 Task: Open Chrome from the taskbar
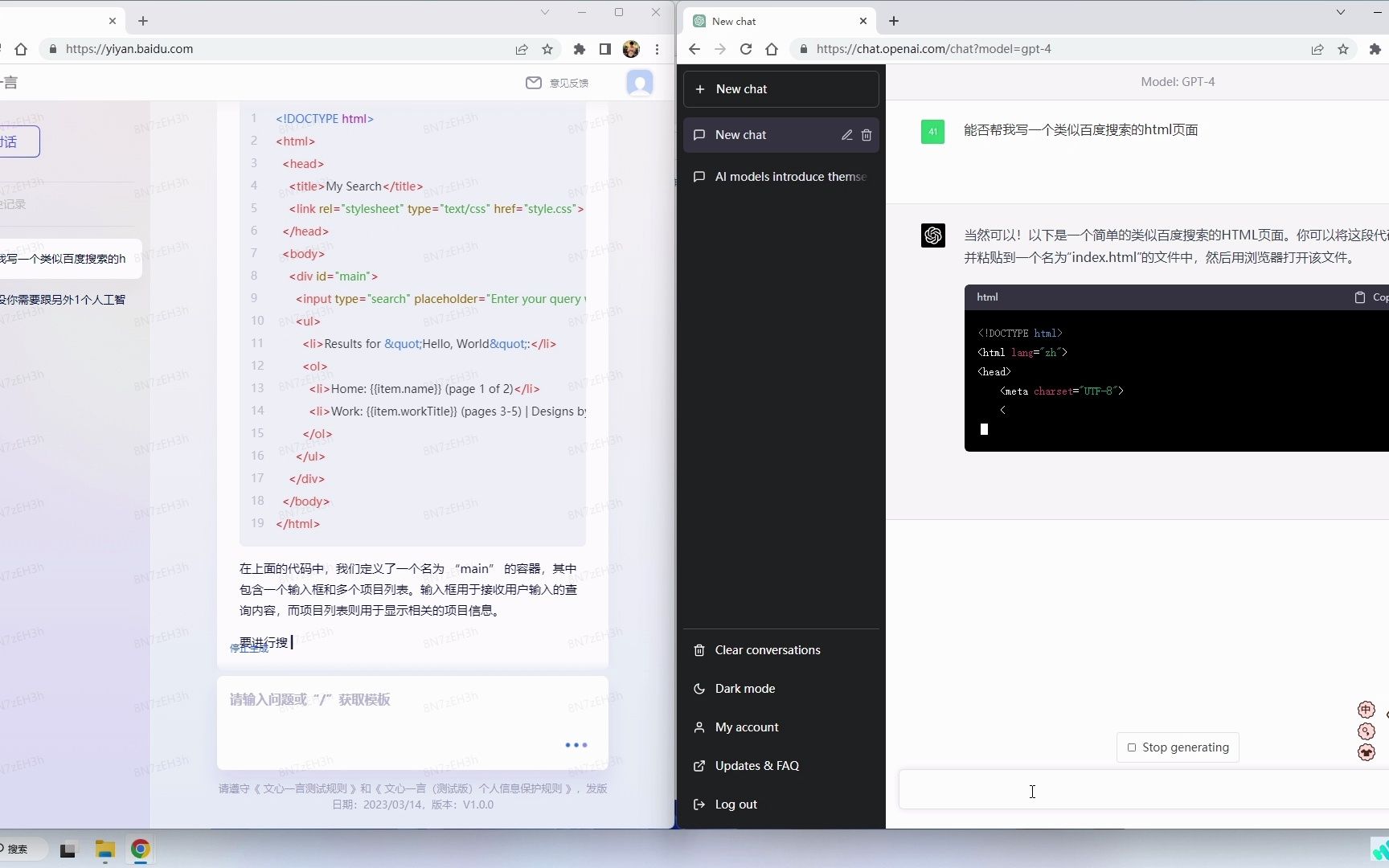coord(141,850)
